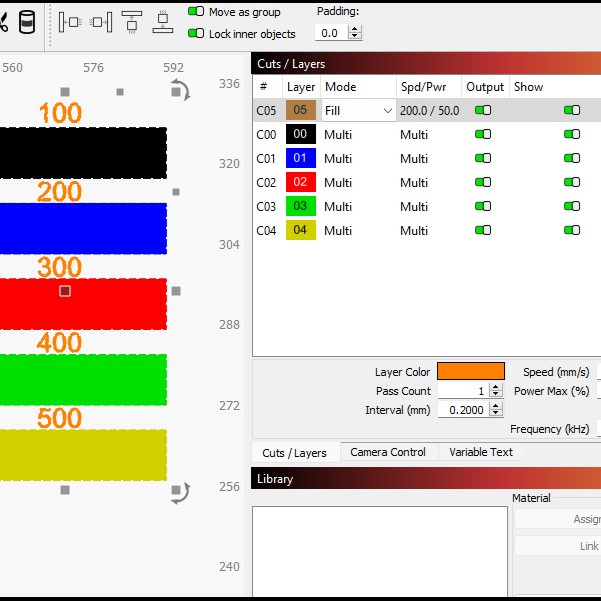Screen dimensions: 601x601
Task: Click the Output column header
Action: (485, 87)
